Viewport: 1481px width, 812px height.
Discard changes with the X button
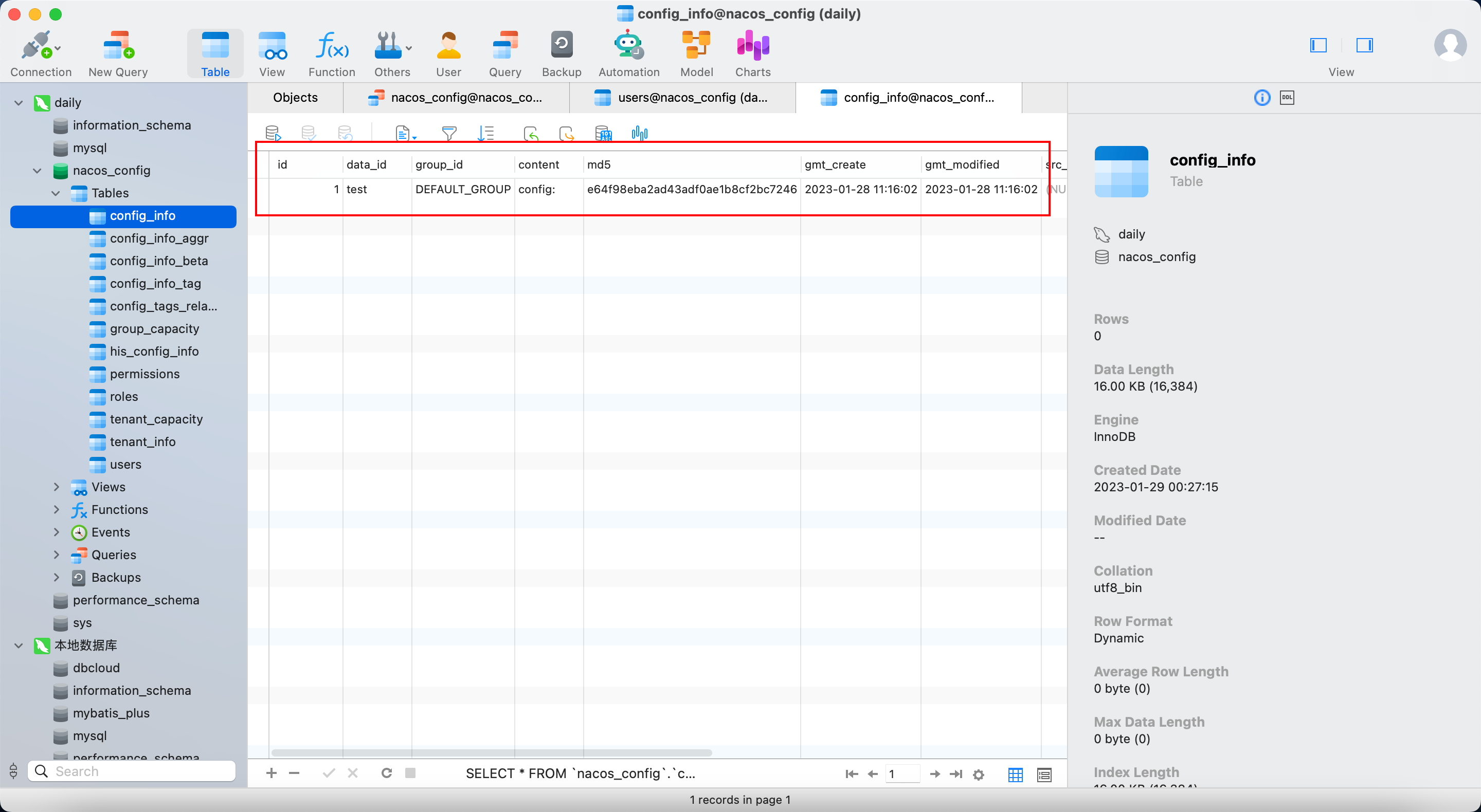click(x=353, y=773)
